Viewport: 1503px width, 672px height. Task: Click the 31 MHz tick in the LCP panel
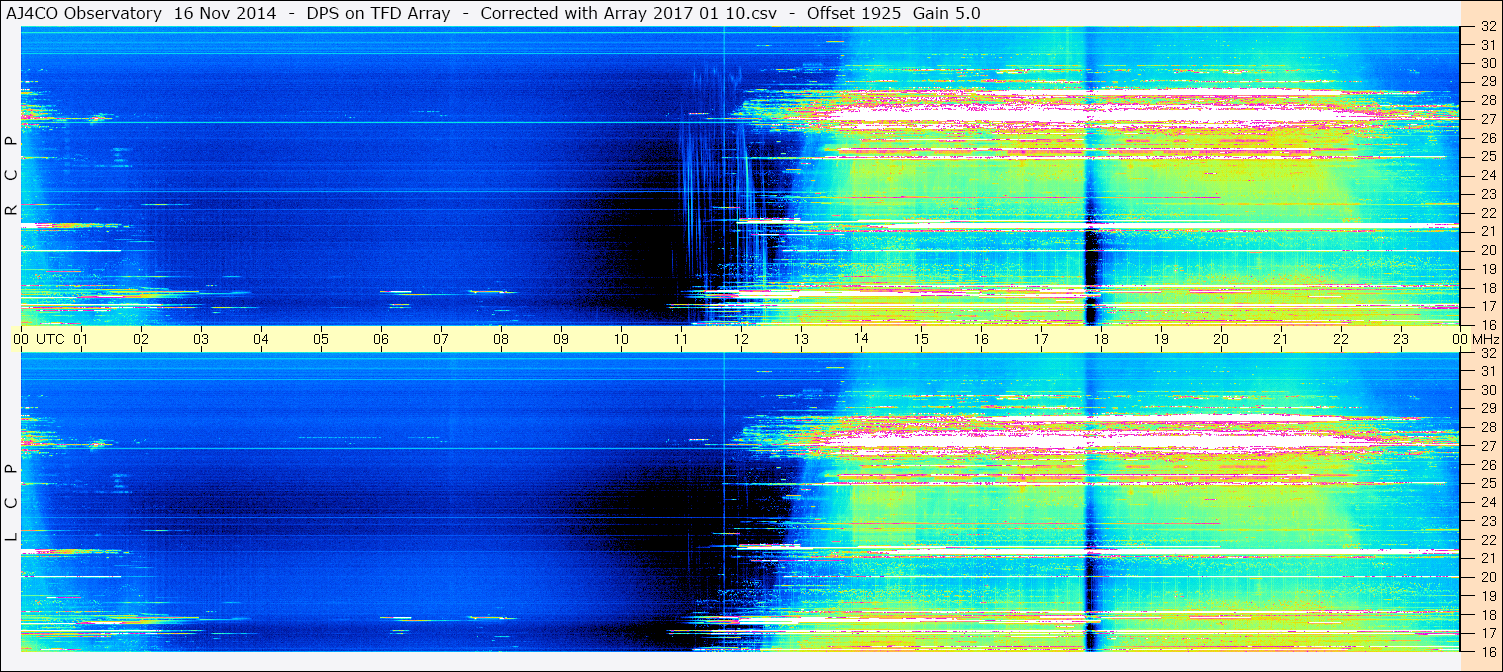(1487, 371)
